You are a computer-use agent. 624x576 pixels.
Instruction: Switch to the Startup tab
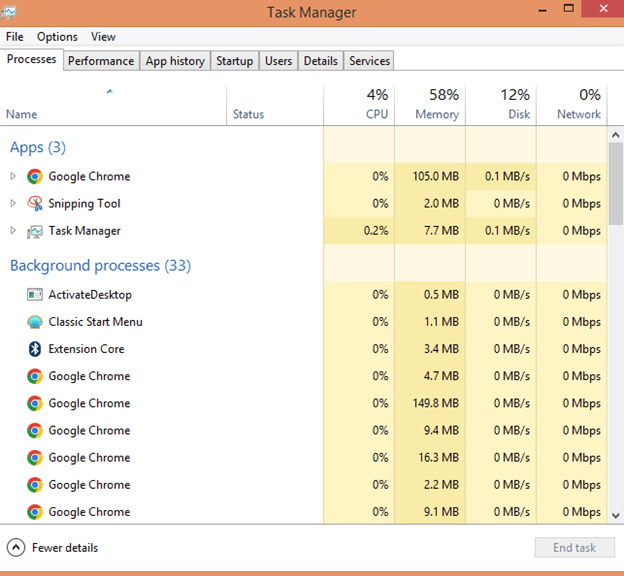[x=235, y=61]
